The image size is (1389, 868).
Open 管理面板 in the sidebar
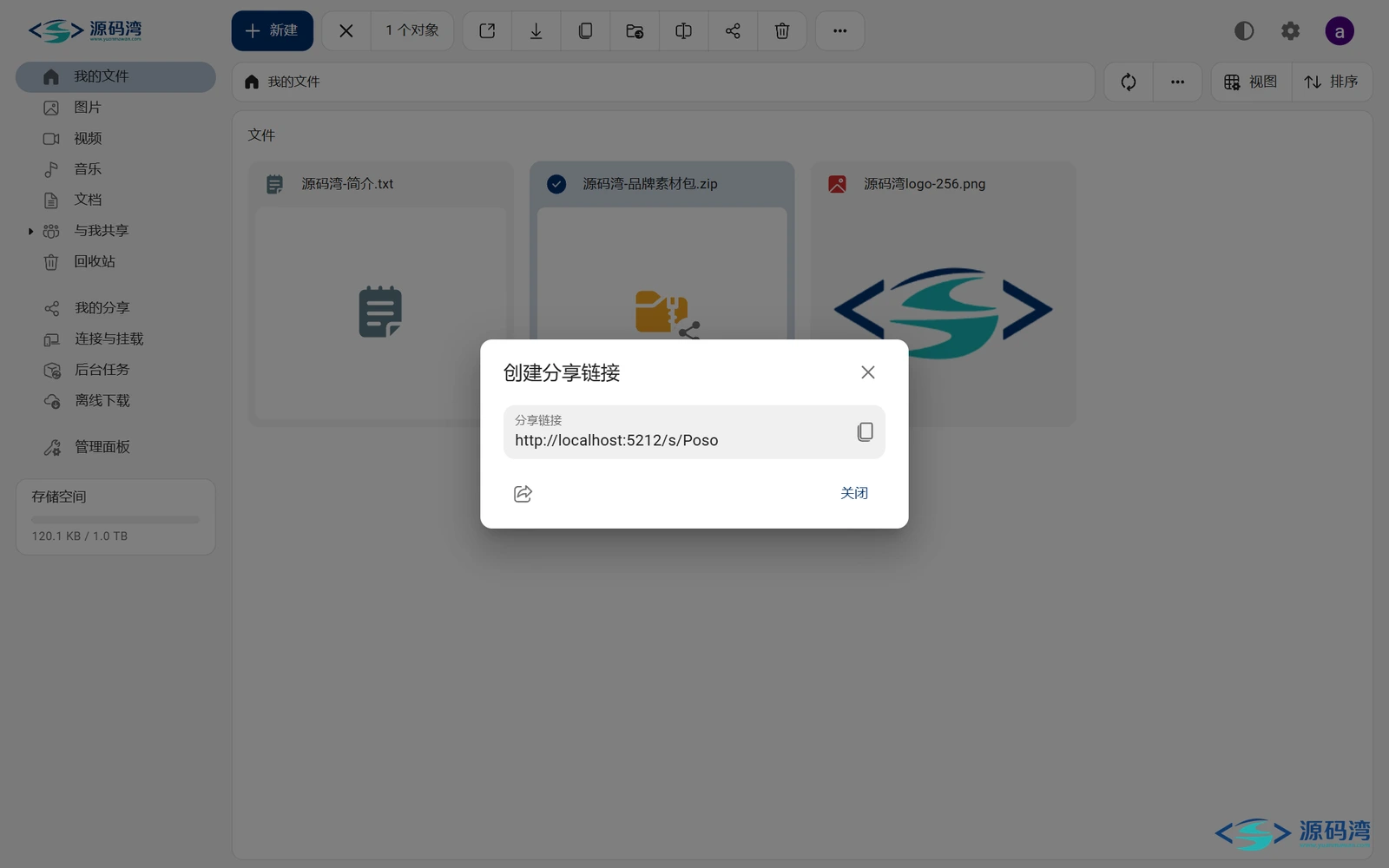(115, 447)
